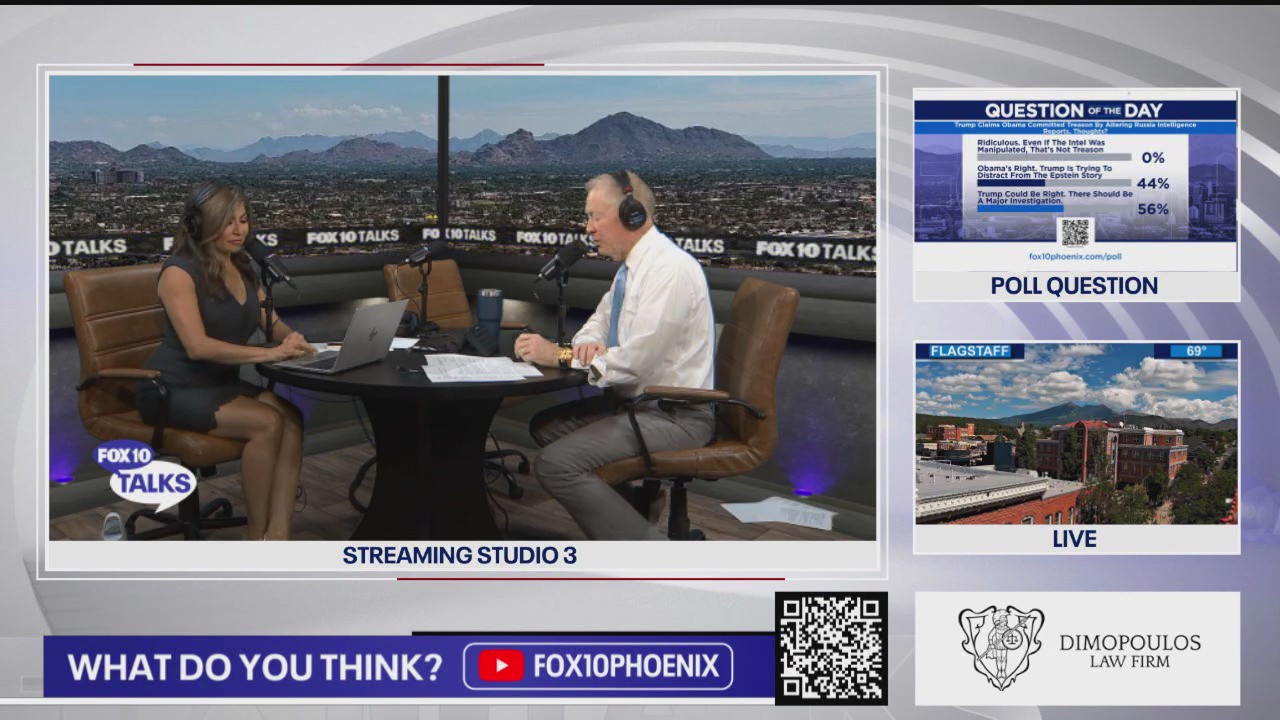Click the large QR code at bottom

point(830,648)
